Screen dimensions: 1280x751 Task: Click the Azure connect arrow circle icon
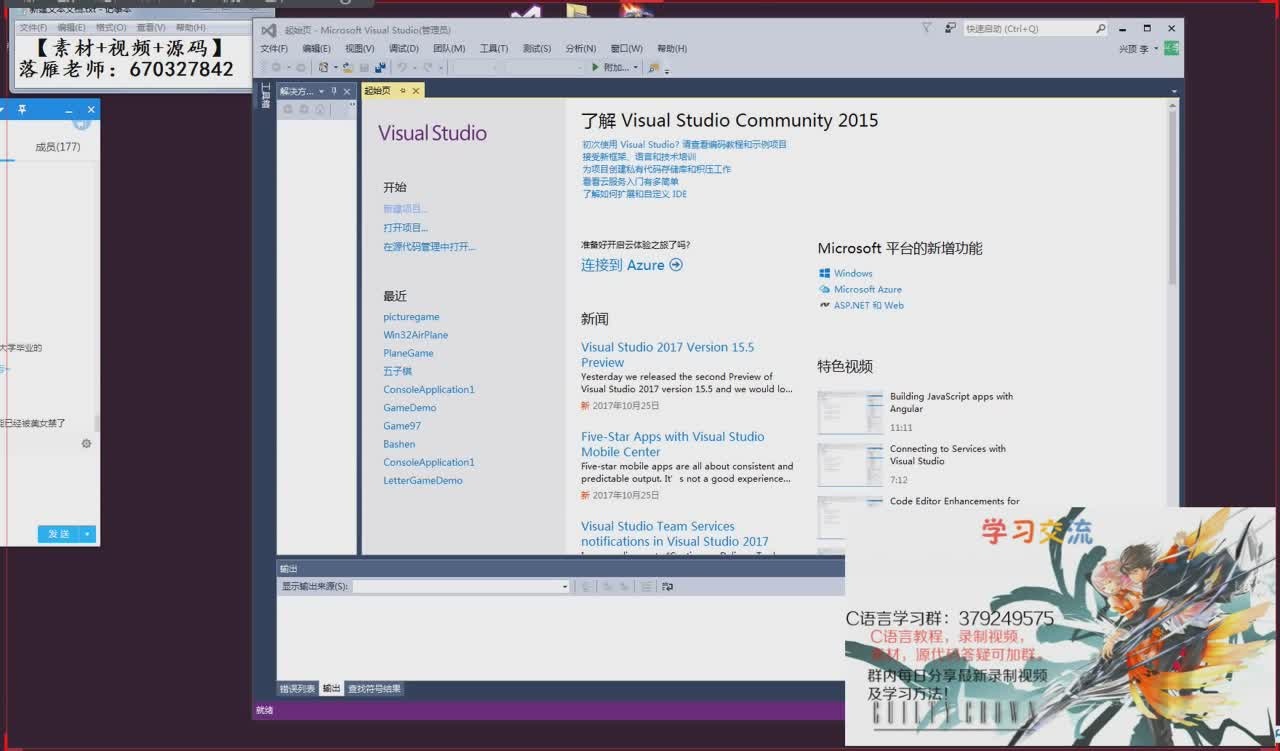pyautogui.click(x=676, y=265)
